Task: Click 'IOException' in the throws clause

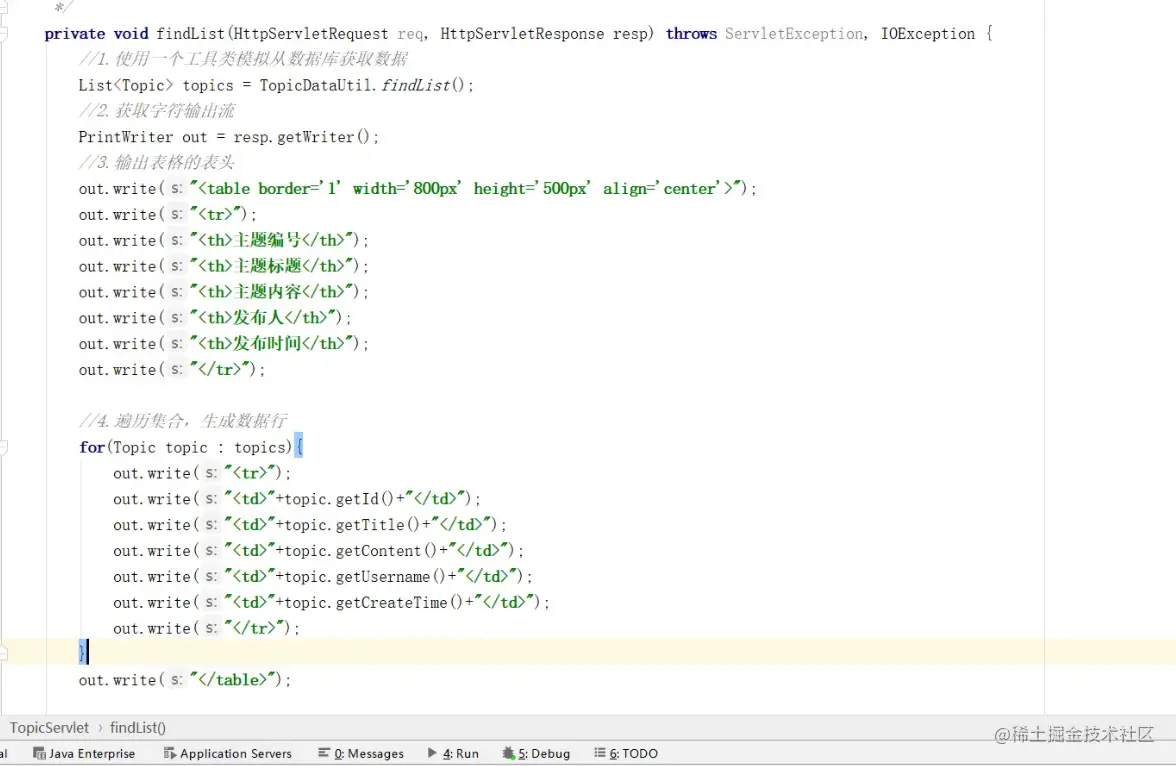Action: [928, 34]
